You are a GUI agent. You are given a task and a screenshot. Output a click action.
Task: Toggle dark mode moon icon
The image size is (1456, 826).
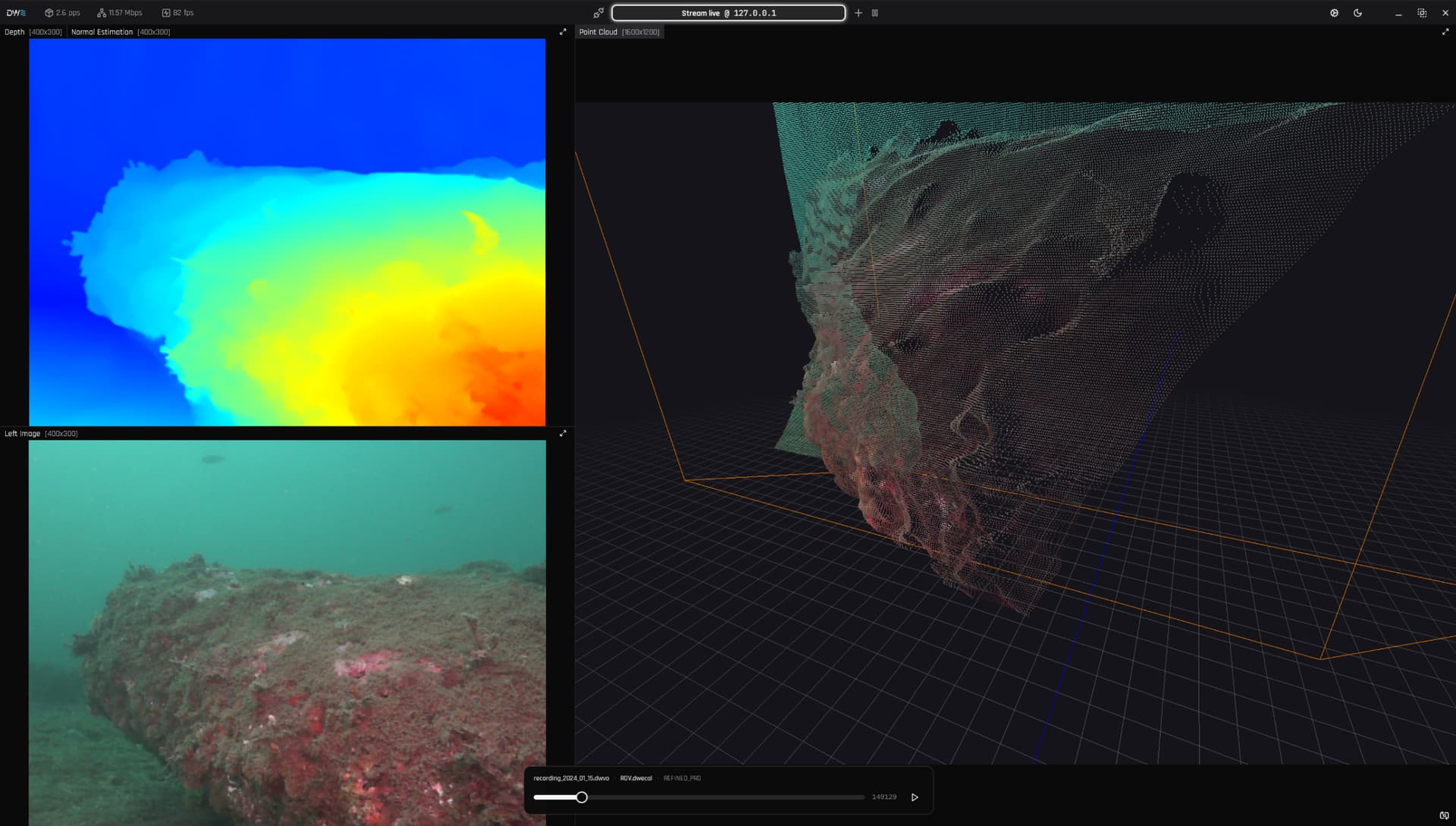(1357, 13)
